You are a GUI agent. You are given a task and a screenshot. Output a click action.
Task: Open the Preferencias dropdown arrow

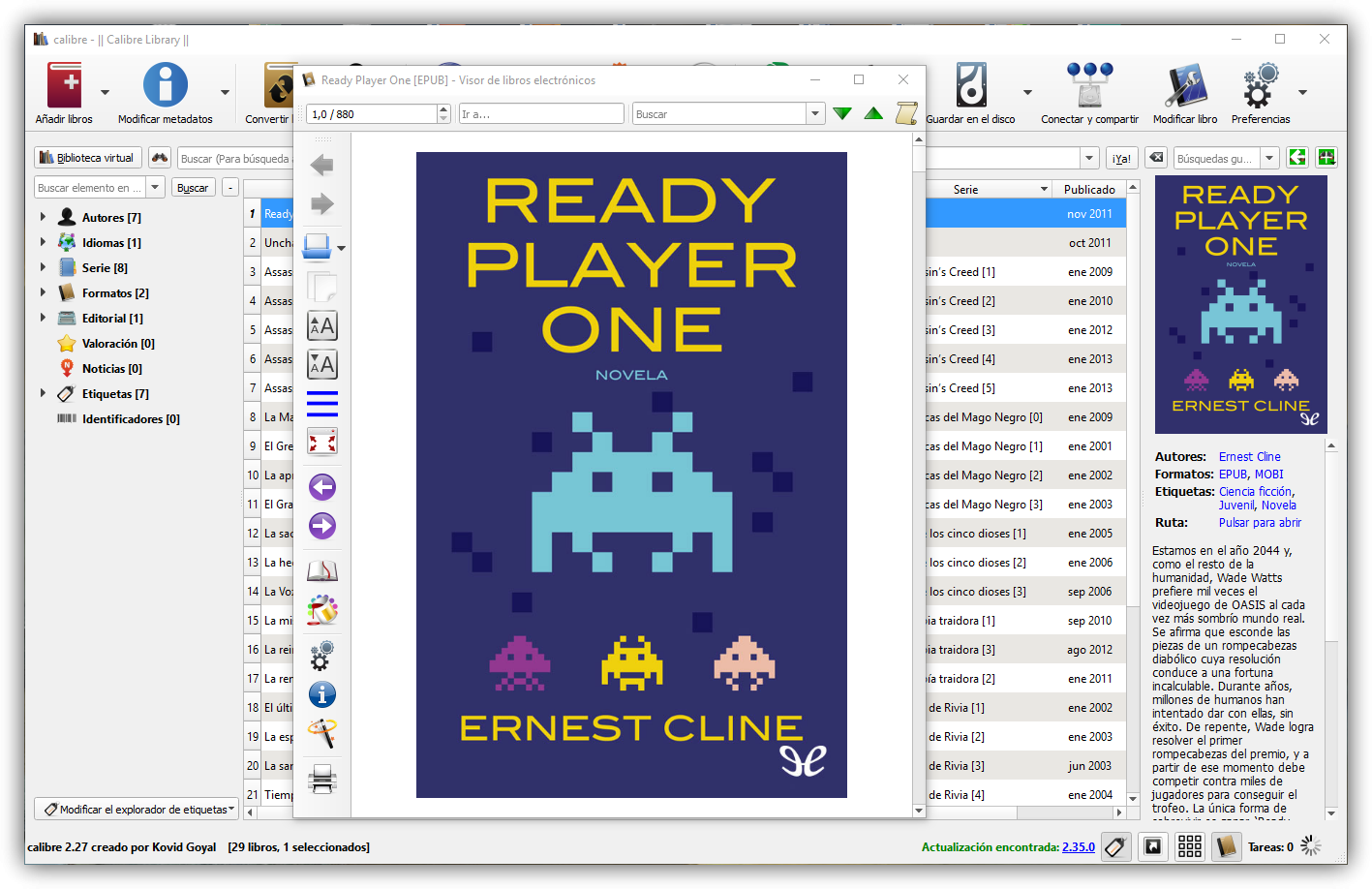point(1302,93)
